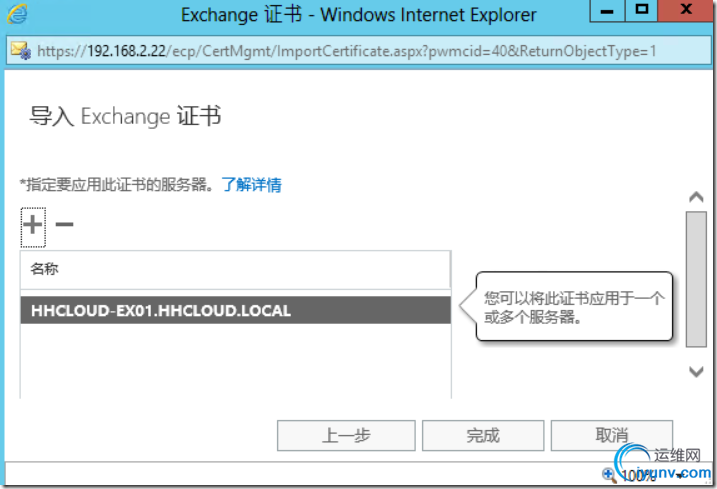The width and height of the screenshot is (717, 489).
Task: Click the vertical scrollbar thumb
Action: point(696,279)
